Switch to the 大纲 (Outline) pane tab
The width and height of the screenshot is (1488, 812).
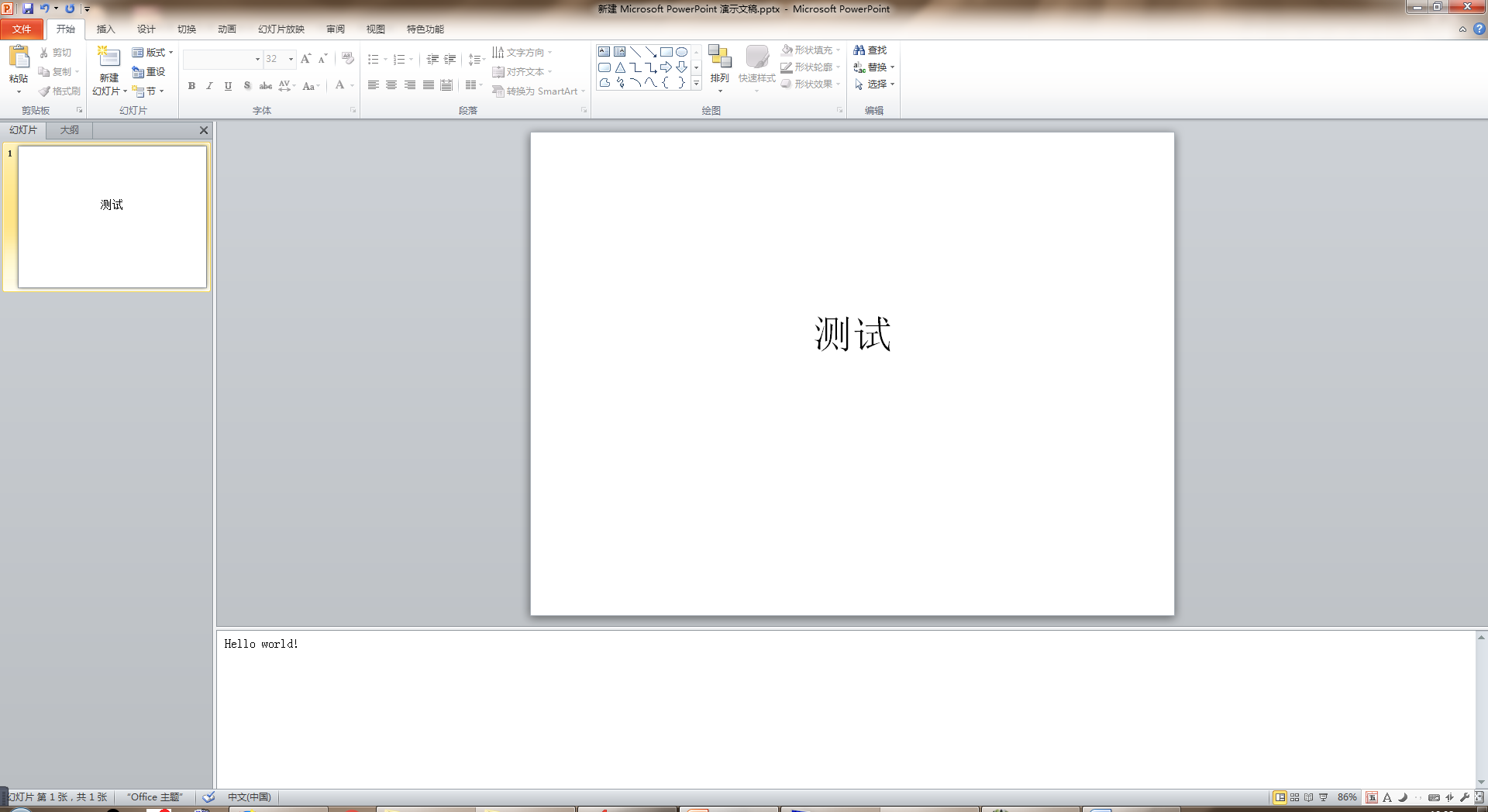pos(68,129)
